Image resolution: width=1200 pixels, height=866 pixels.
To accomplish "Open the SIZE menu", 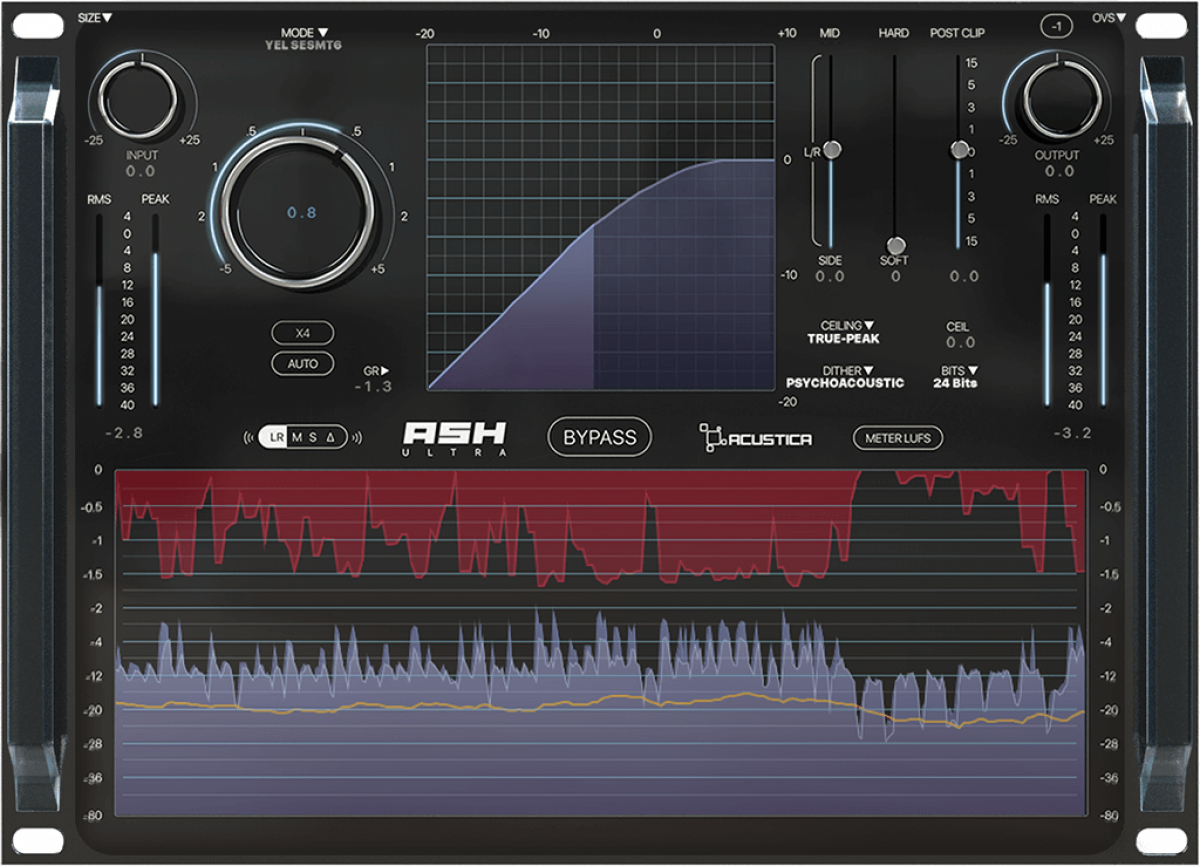I will (95, 17).
